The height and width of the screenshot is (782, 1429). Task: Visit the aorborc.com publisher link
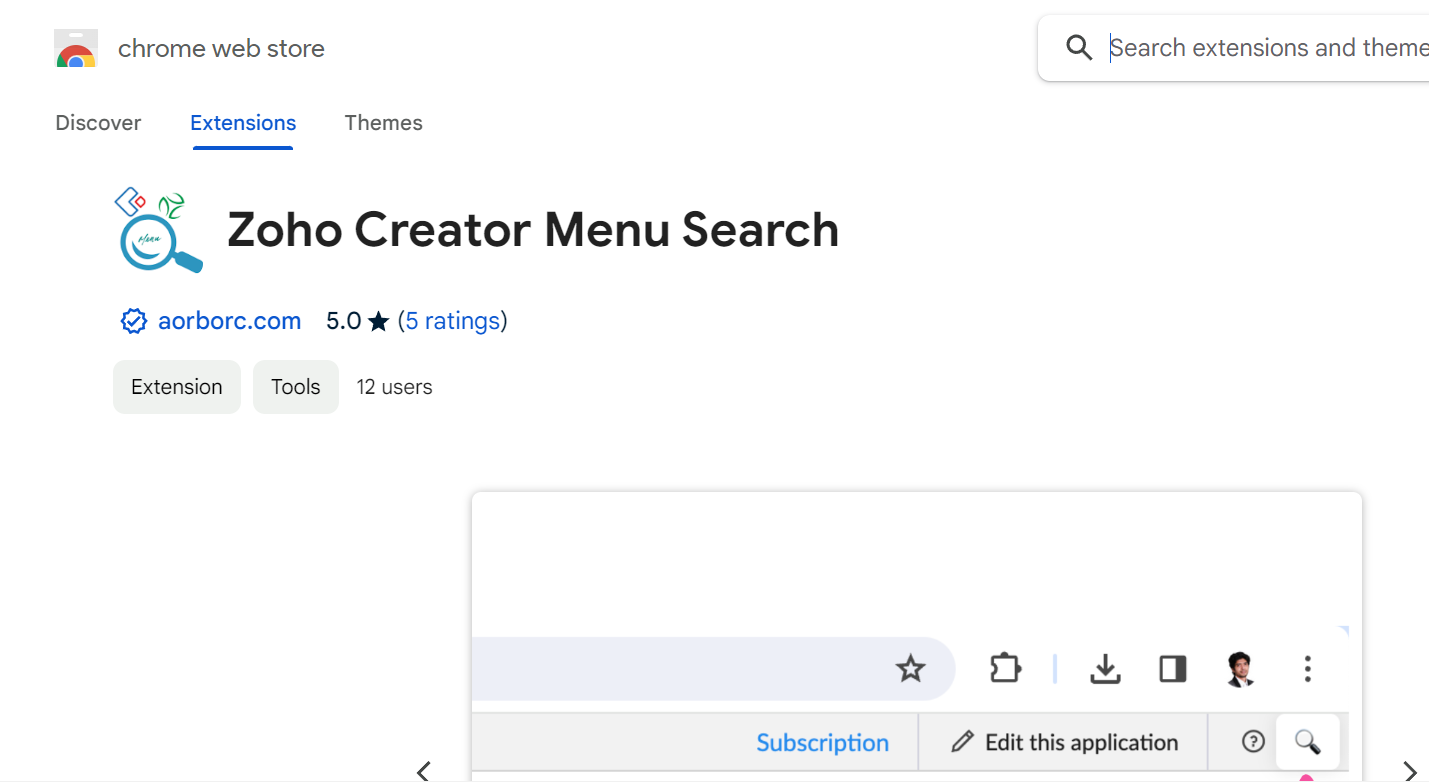pos(229,320)
